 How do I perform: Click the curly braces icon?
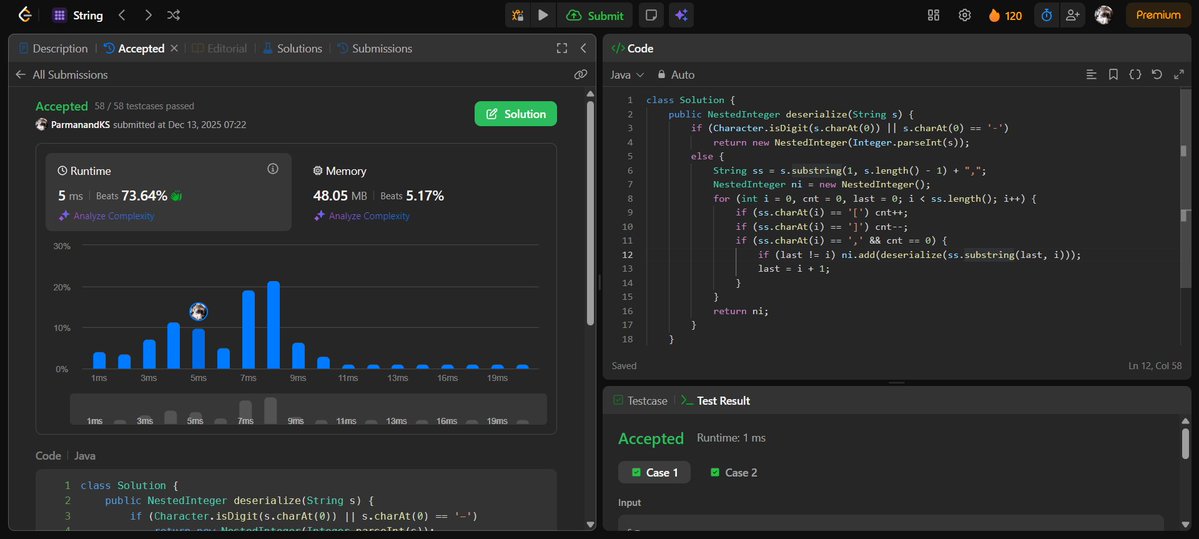(1136, 75)
